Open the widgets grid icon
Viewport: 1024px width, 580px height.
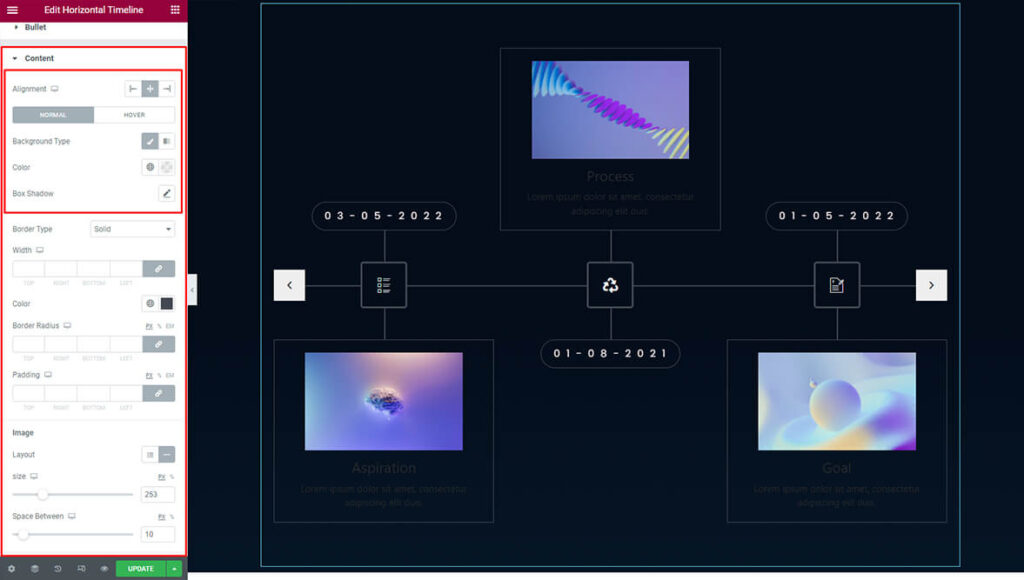click(x=175, y=9)
